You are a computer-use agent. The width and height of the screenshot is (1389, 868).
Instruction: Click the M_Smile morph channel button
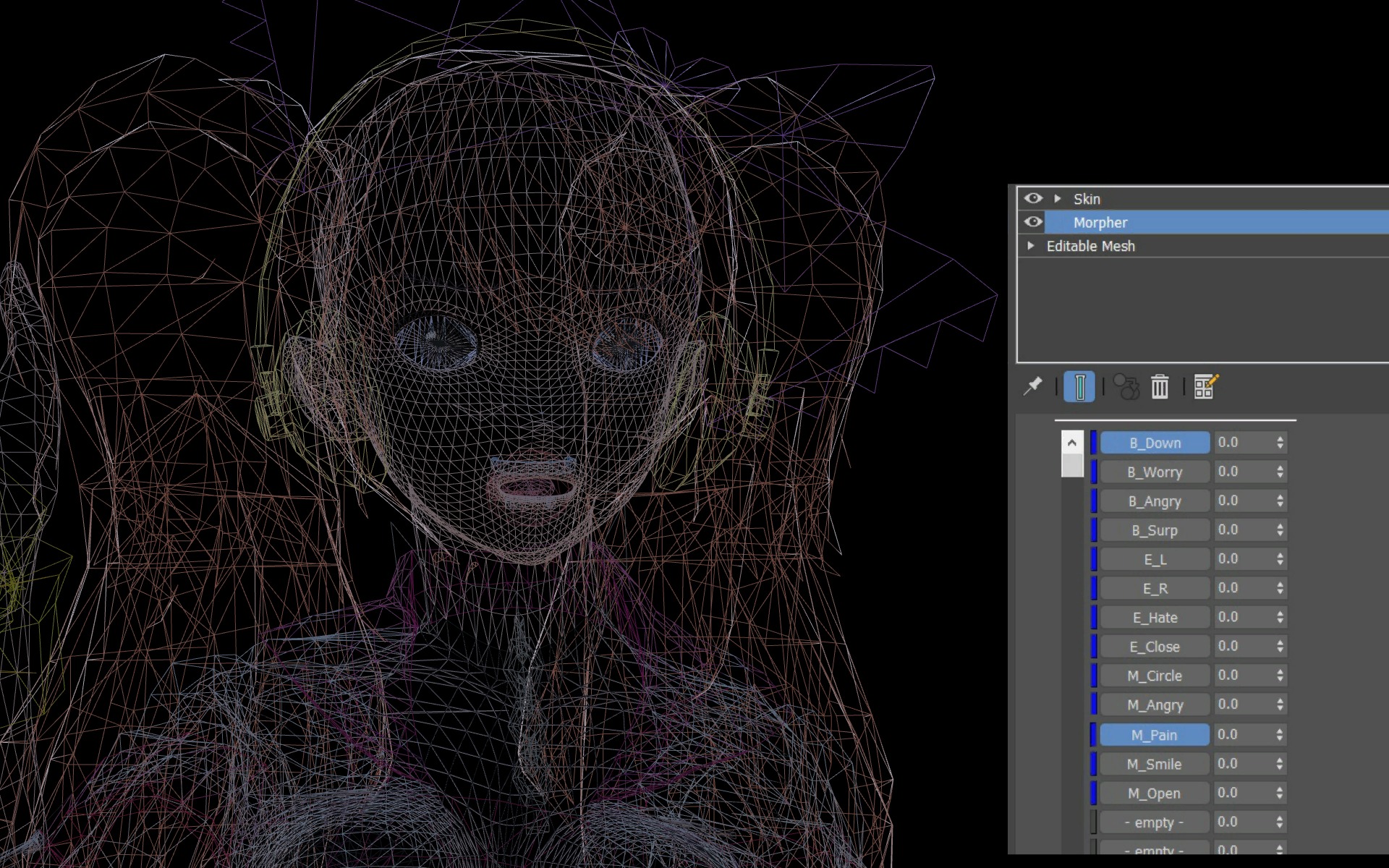click(1155, 765)
